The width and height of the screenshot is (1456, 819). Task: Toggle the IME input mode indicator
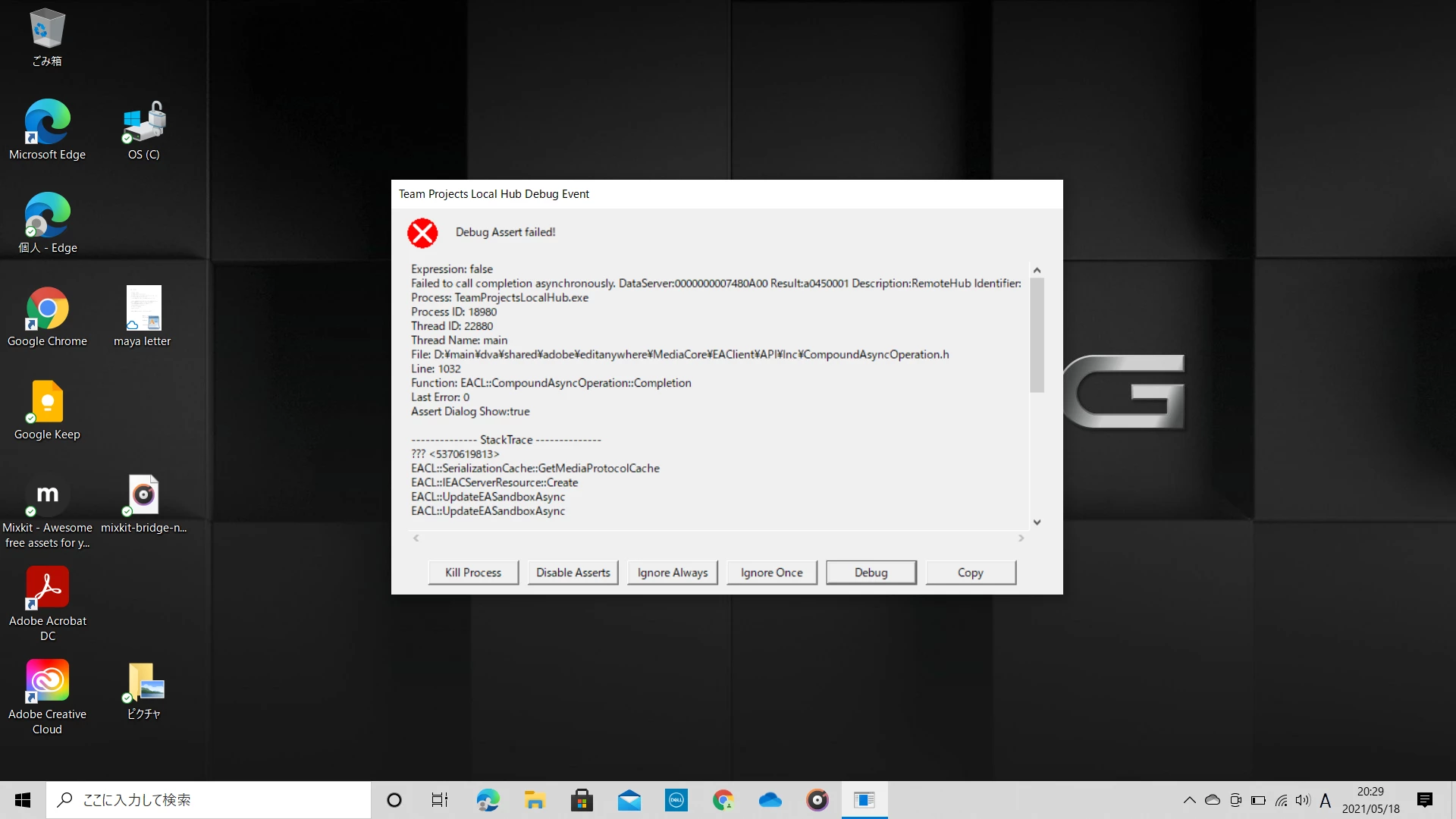click(x=1325, y=800)
